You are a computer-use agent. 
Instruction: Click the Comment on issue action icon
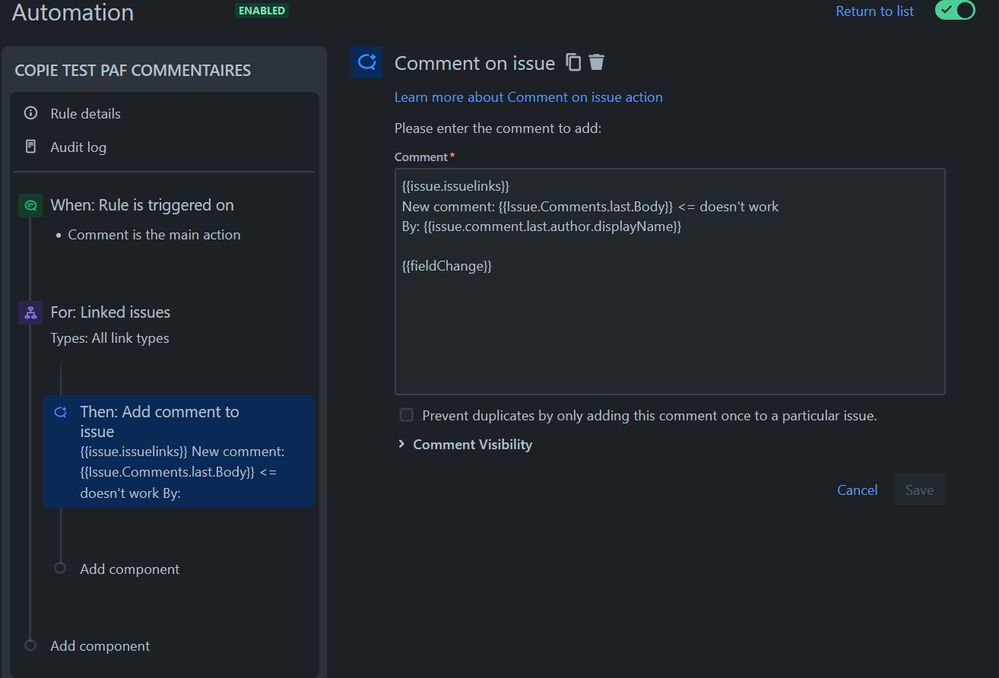[366, 62]
